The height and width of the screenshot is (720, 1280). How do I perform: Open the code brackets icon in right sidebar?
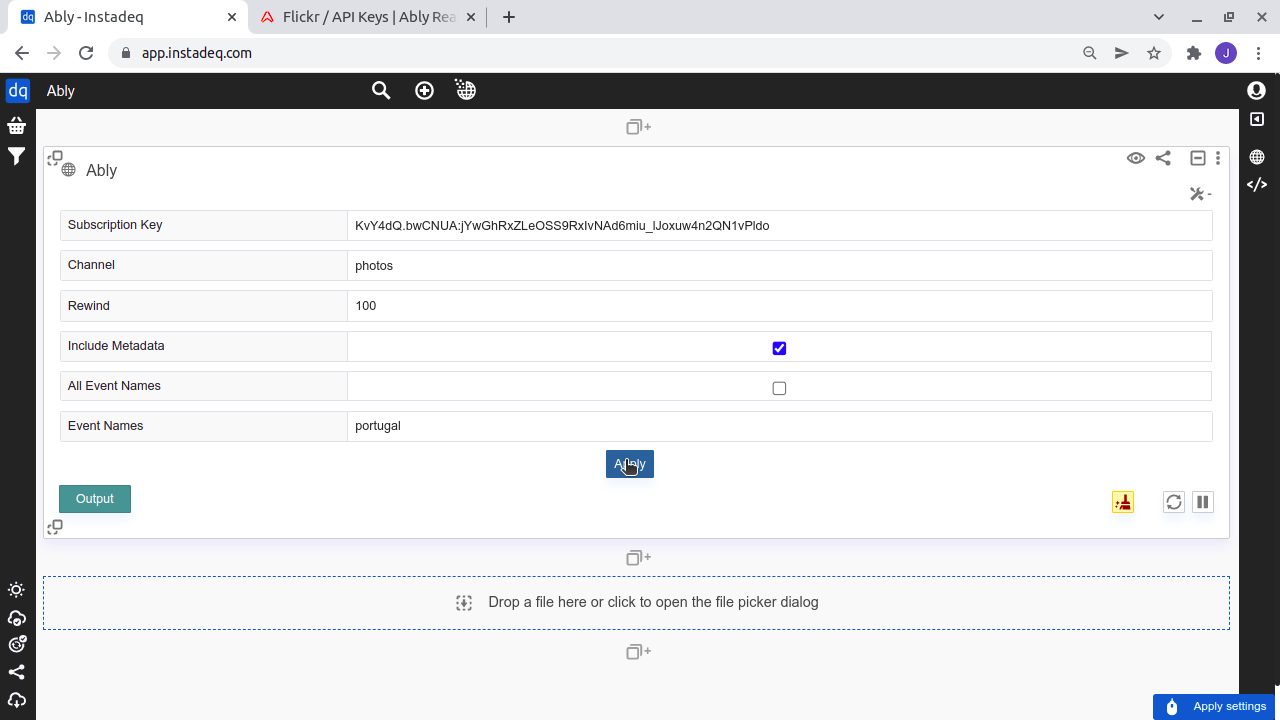[1257, 184]
